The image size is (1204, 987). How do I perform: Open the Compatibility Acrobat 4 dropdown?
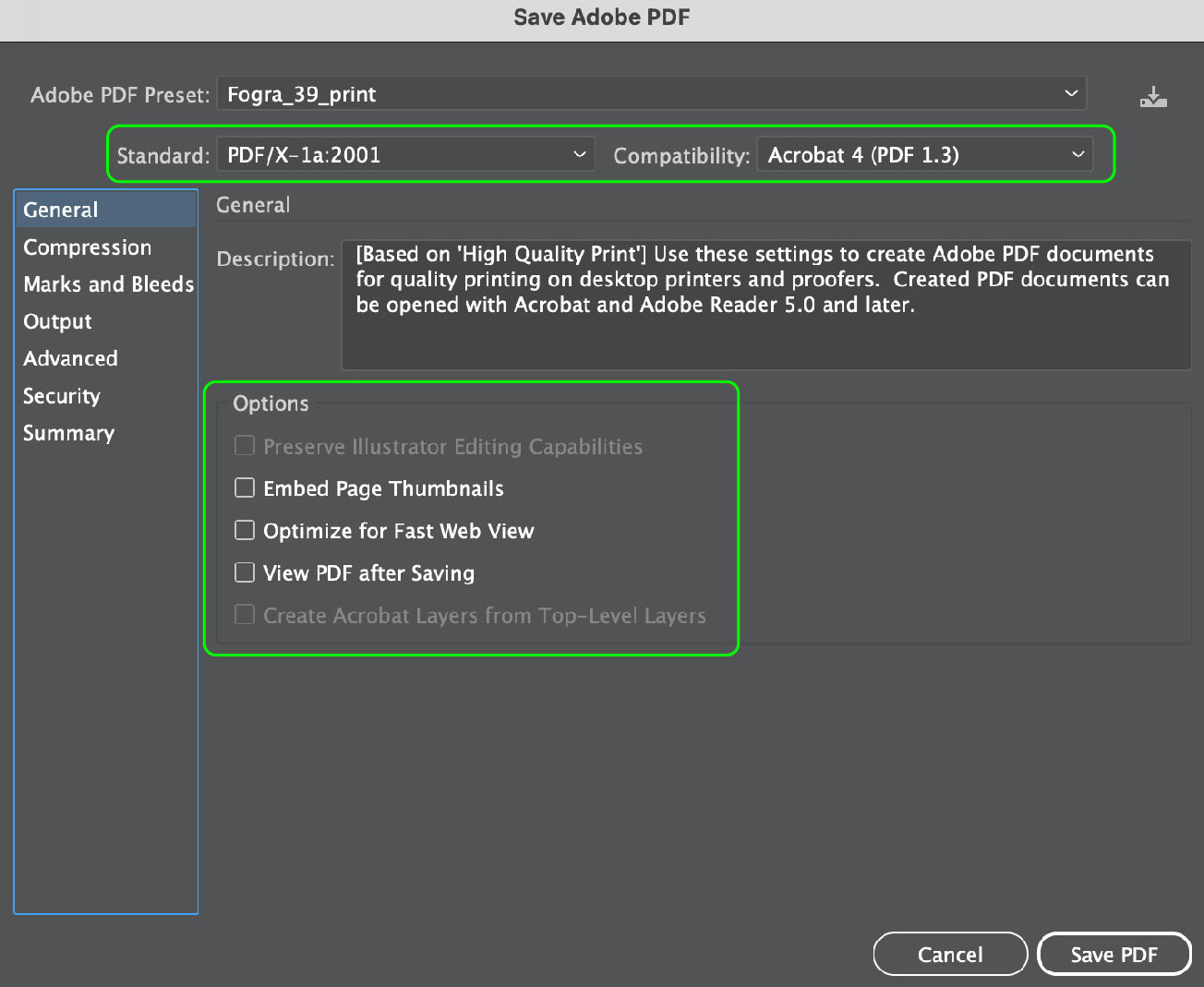(924, 155)
